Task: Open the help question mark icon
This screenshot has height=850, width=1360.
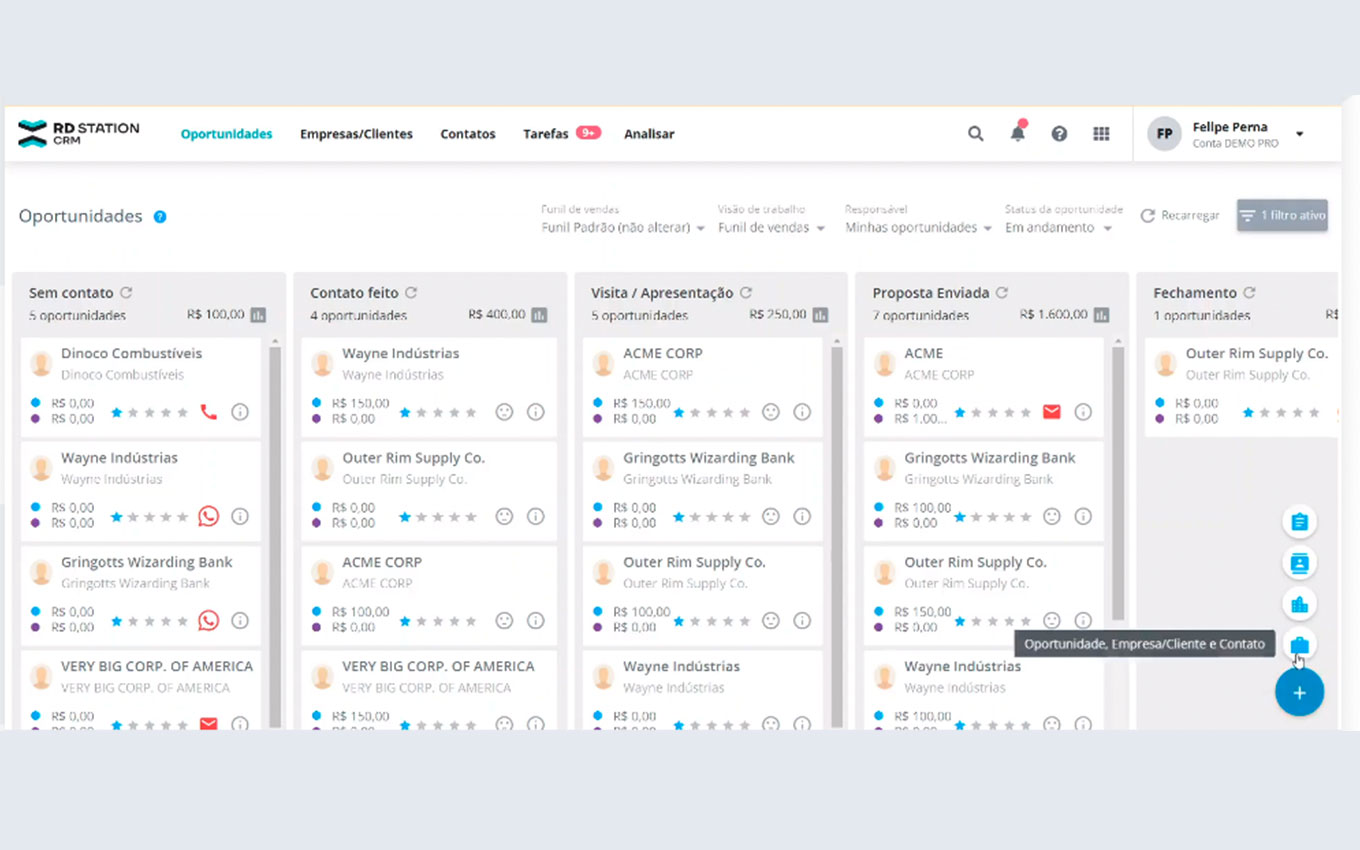Action: click(1059, 134)
